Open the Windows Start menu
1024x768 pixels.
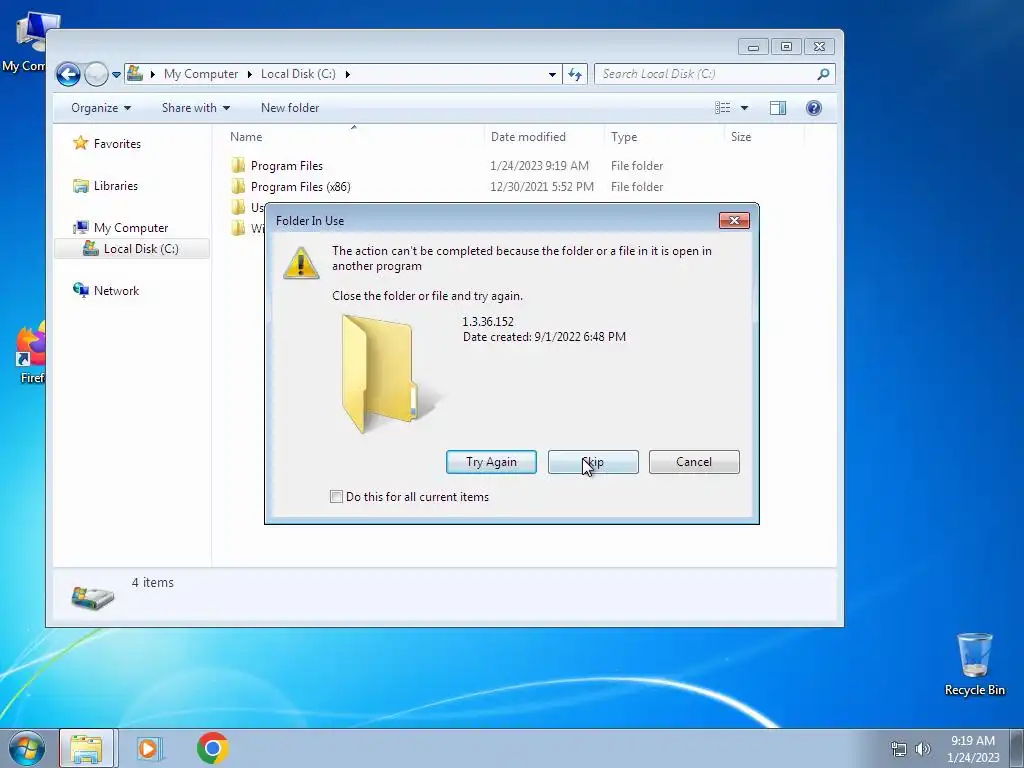click(x=27, y=748)
